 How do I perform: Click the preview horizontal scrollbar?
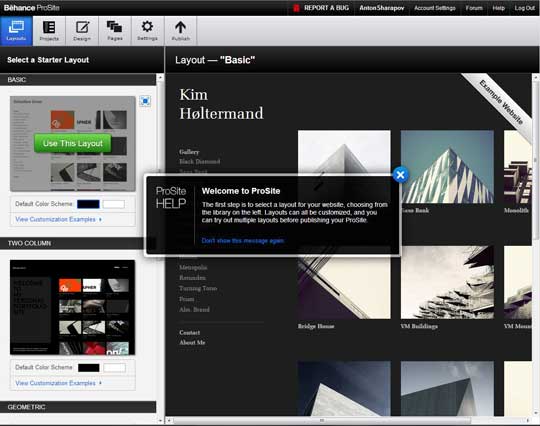(x=322, y=420)
